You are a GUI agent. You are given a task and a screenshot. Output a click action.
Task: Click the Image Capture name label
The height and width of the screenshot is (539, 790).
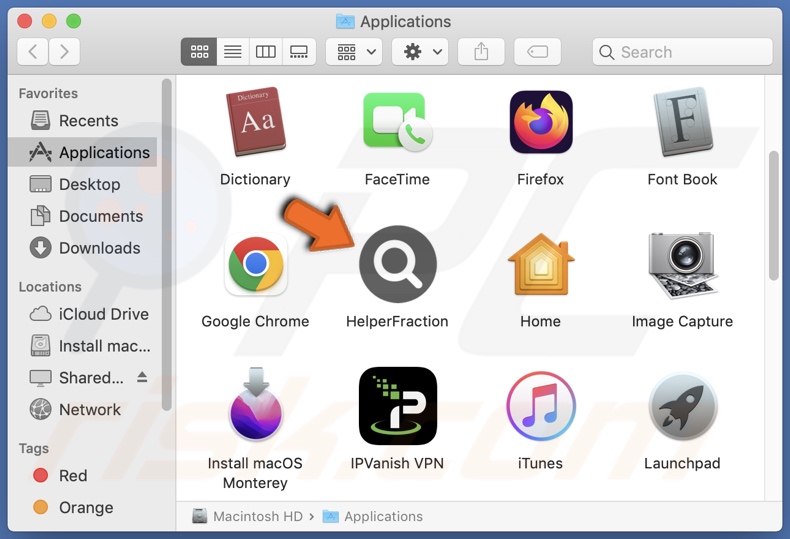(x=683, y=321)
